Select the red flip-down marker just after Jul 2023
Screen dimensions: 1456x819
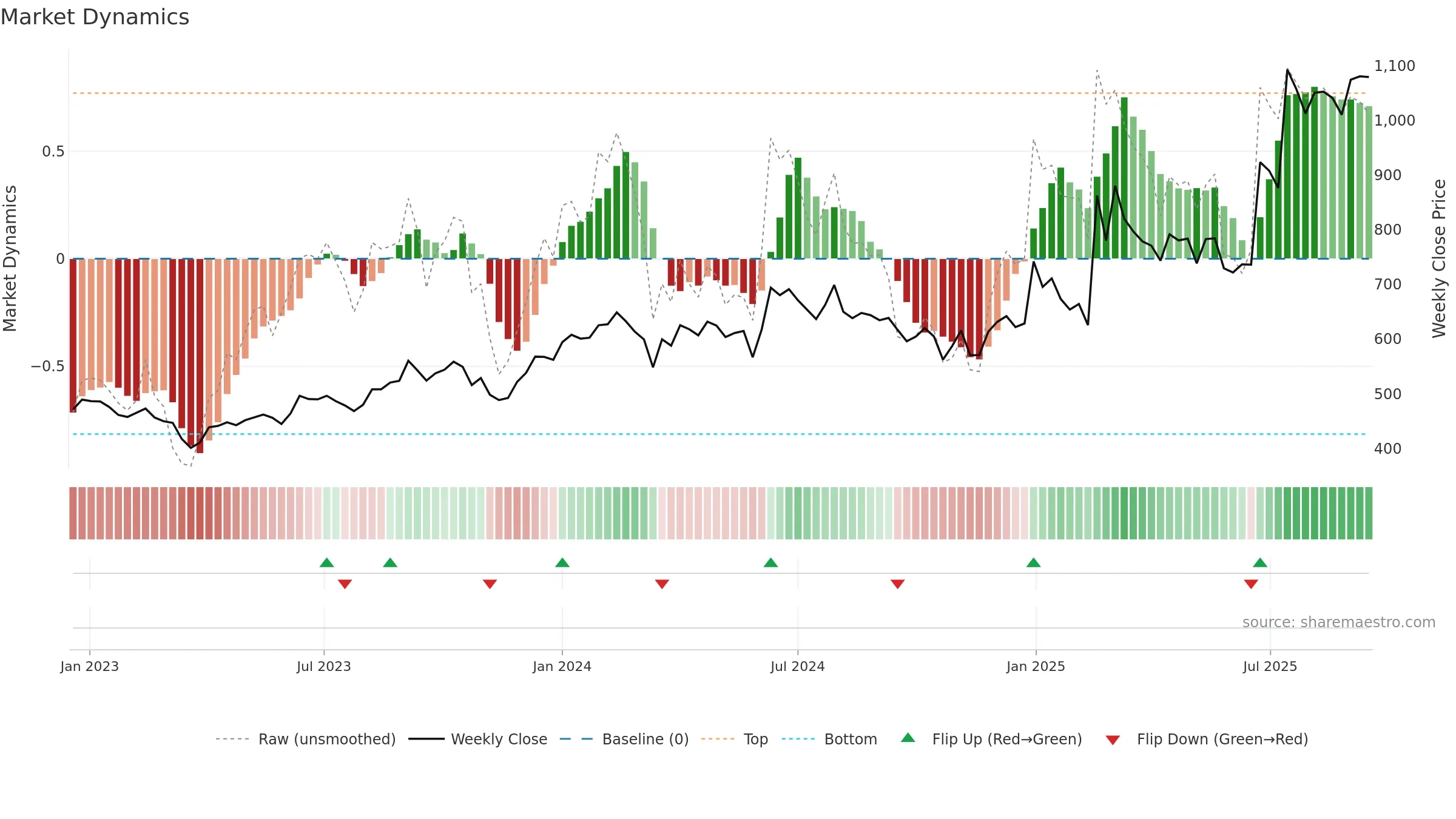[x=345, y=584]
